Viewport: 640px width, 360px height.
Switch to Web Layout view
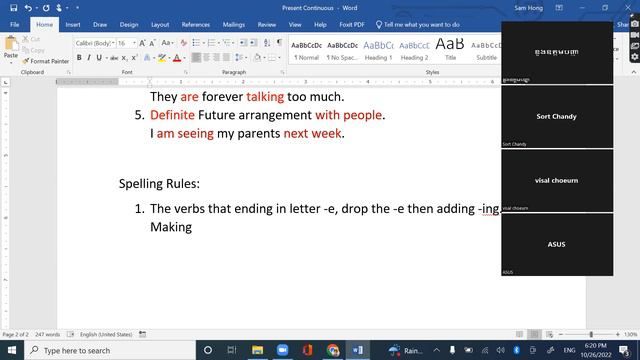coord(549,334)
